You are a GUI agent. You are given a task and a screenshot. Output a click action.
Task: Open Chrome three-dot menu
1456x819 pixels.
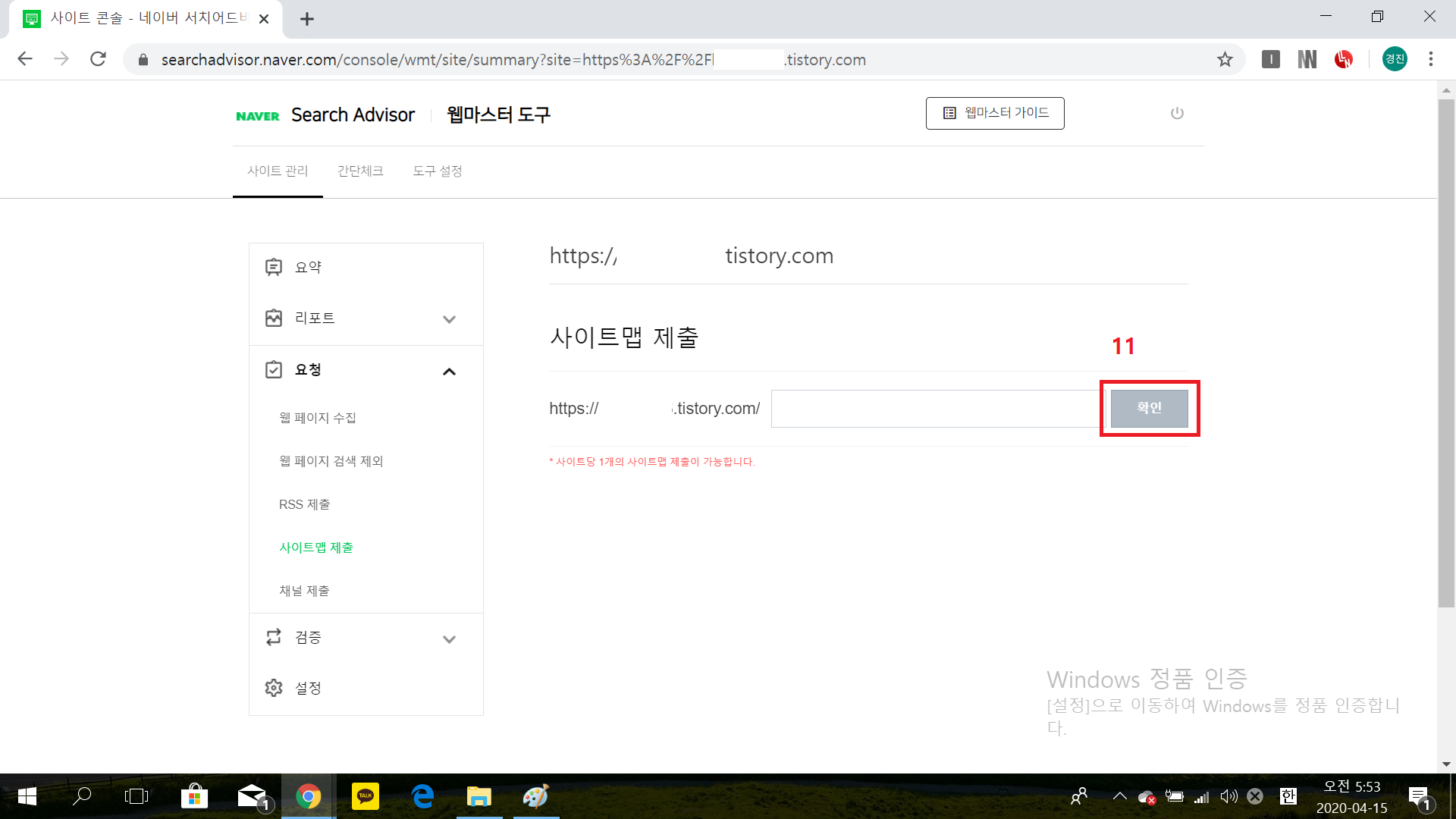coord(1431,59)
